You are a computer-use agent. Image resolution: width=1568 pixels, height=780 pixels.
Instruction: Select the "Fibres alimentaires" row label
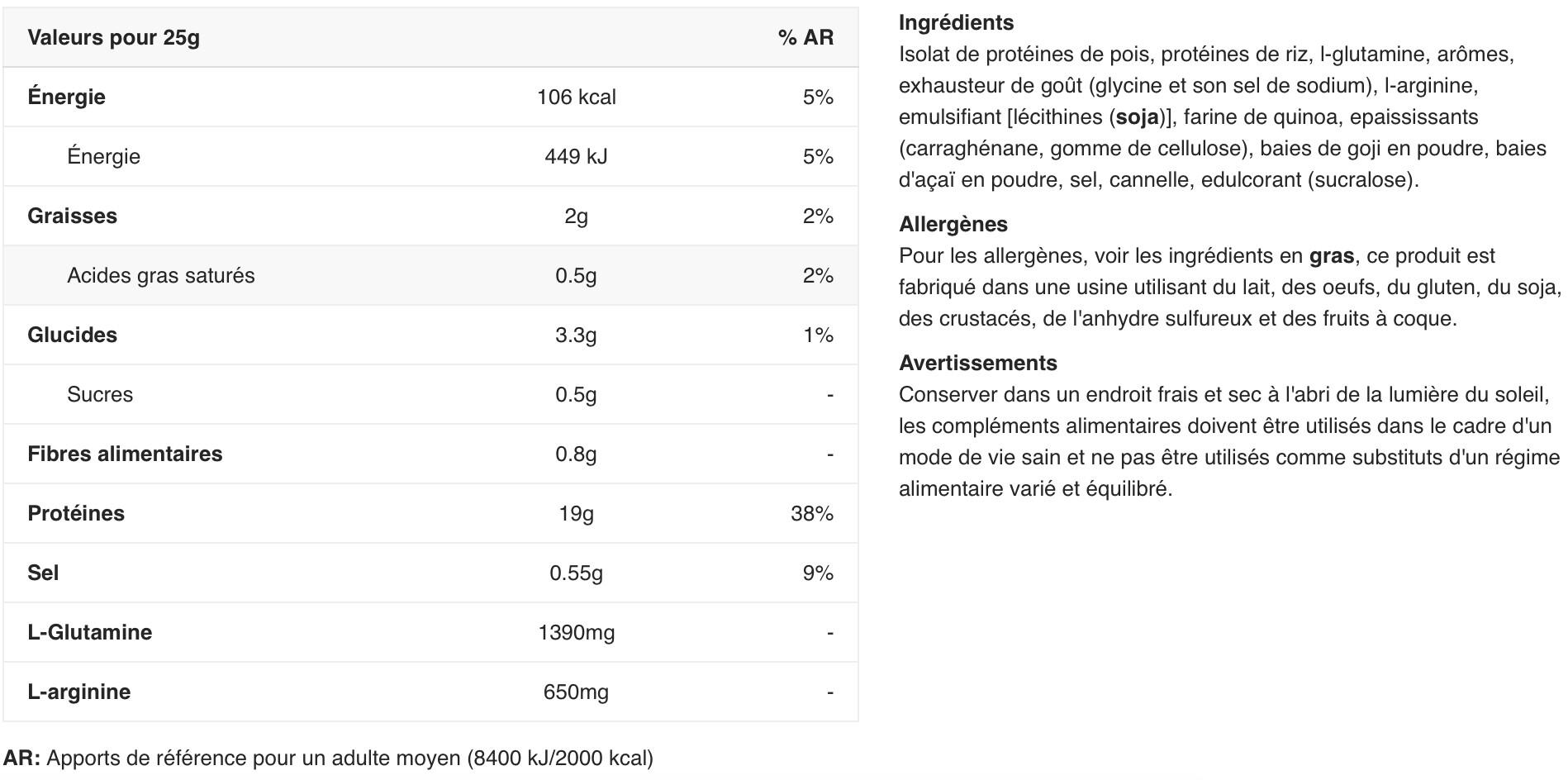125,454
